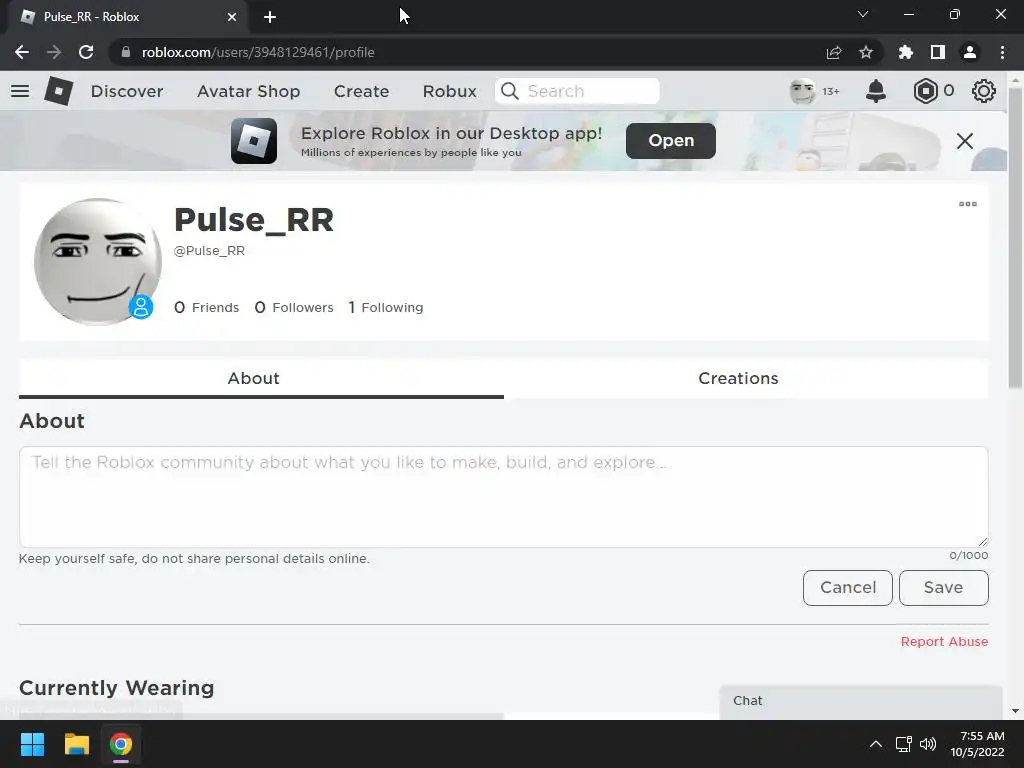Click the Pulse_RR profile avatar picture
The image size is (1024, 768).
point(97,261)
